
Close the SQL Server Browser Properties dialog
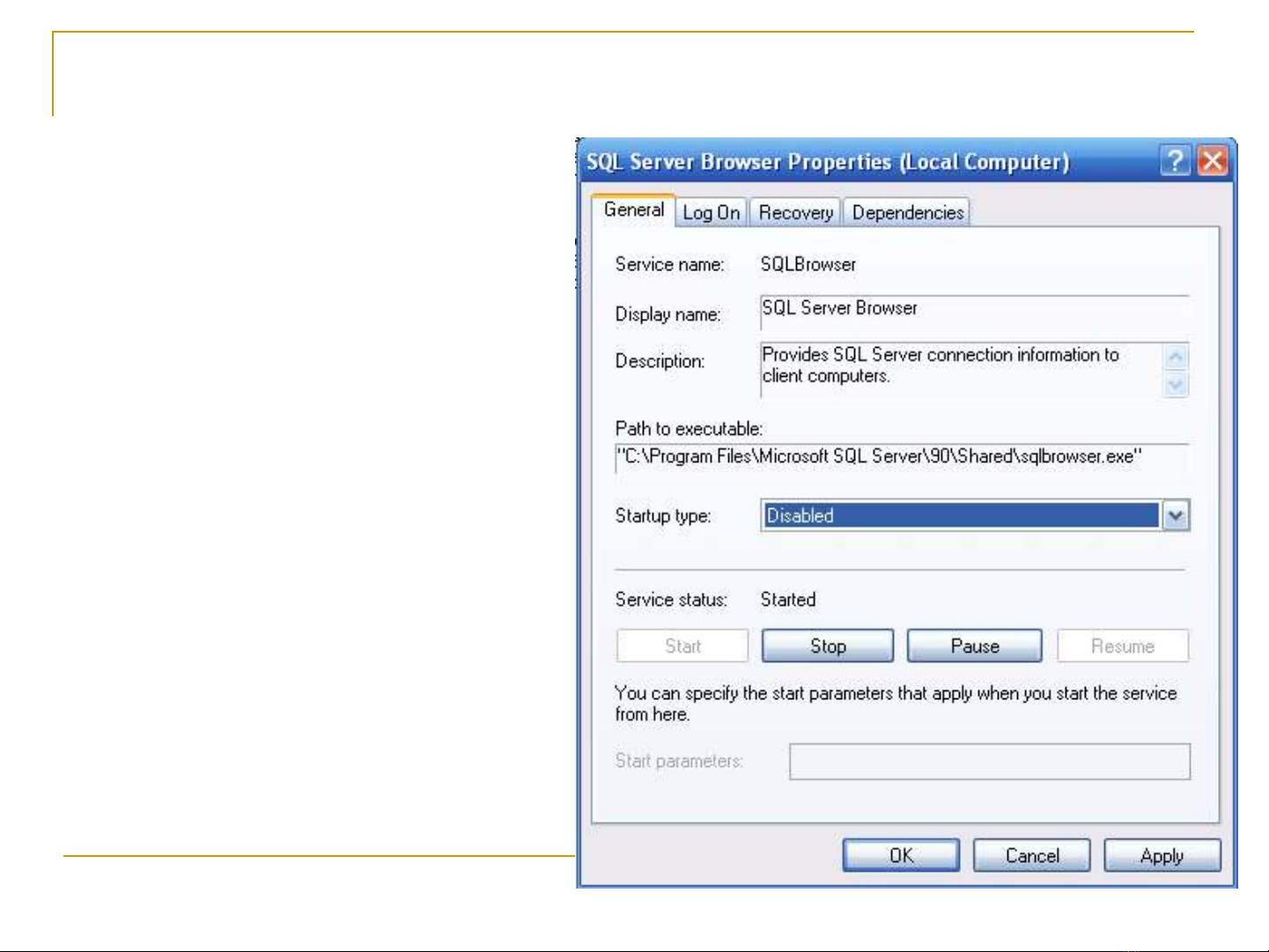1213,161
